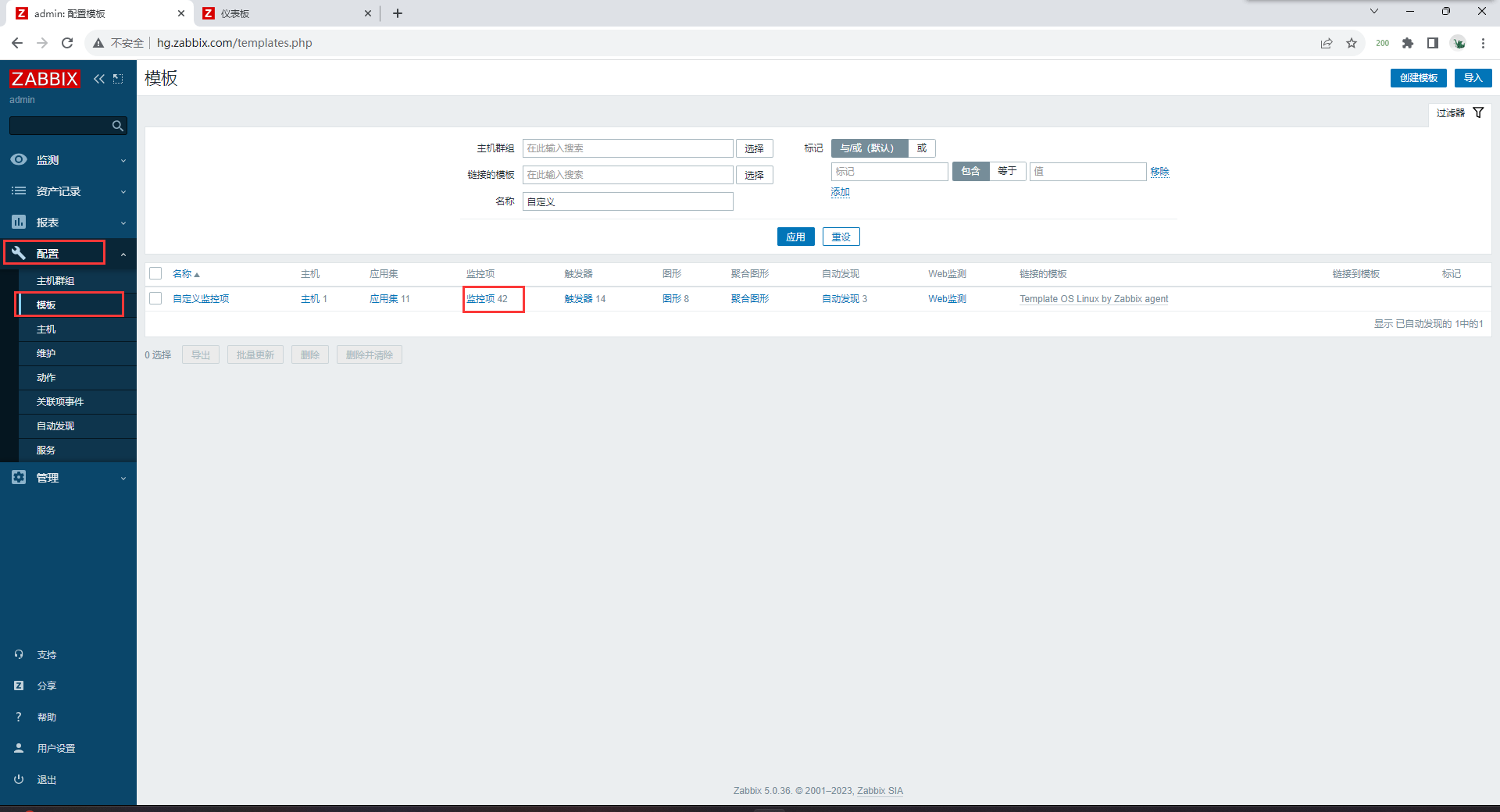The width and height of the screenshot is (1500, 812).
Task: Select 或 tag mode
Action: (922, 148)
